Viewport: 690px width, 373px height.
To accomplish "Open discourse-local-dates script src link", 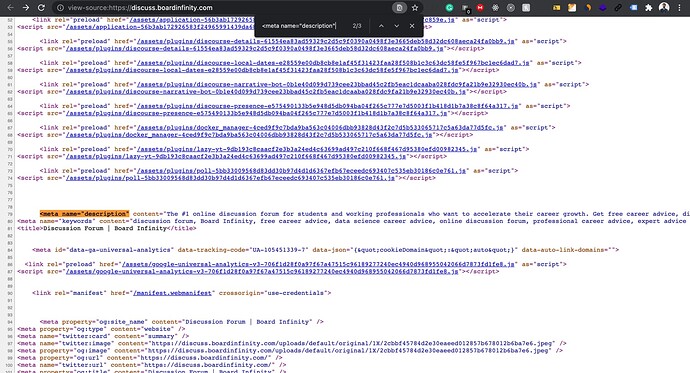I will click(262, 70).
